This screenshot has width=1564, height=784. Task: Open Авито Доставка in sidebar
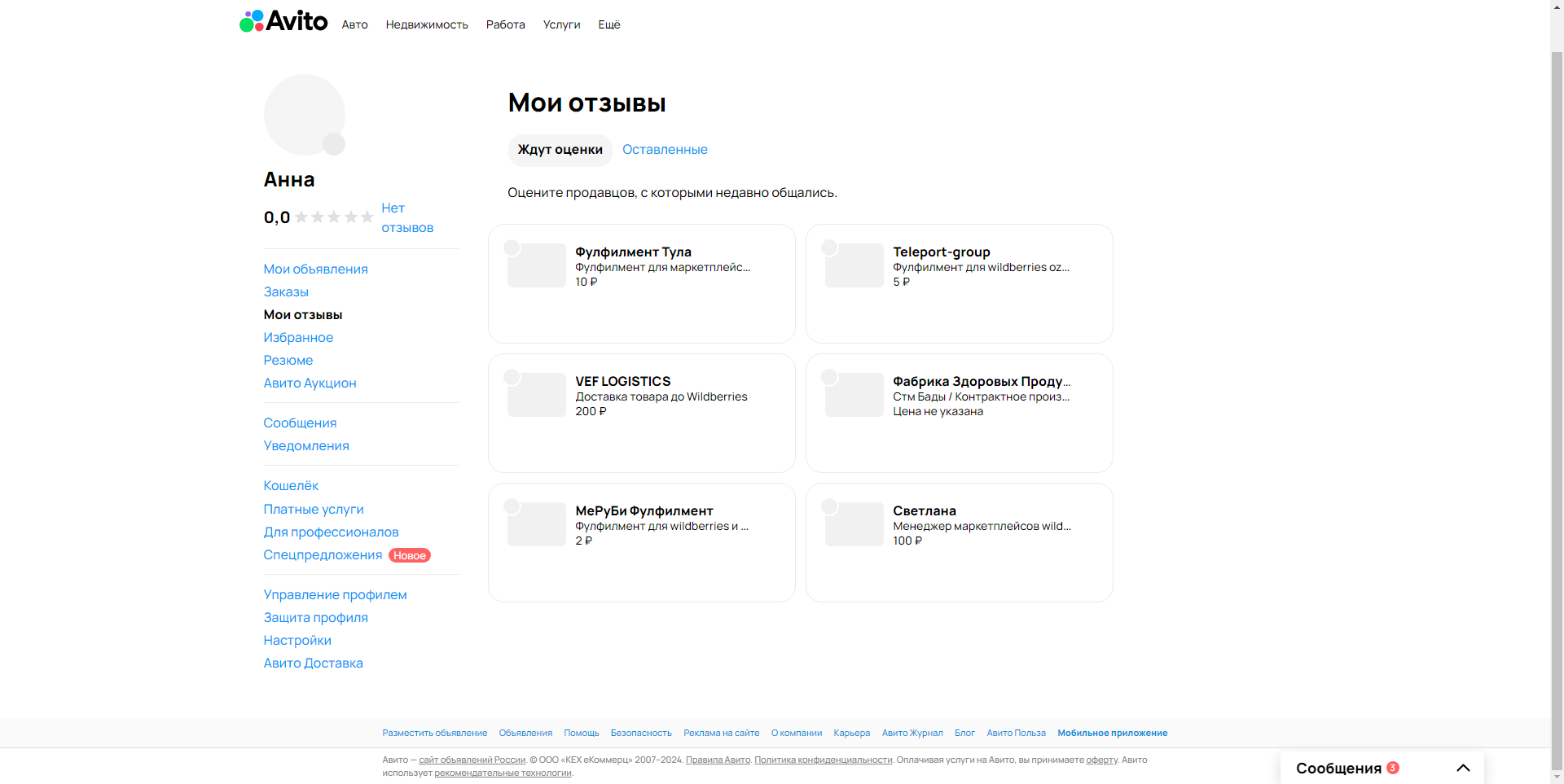point(314,664)
